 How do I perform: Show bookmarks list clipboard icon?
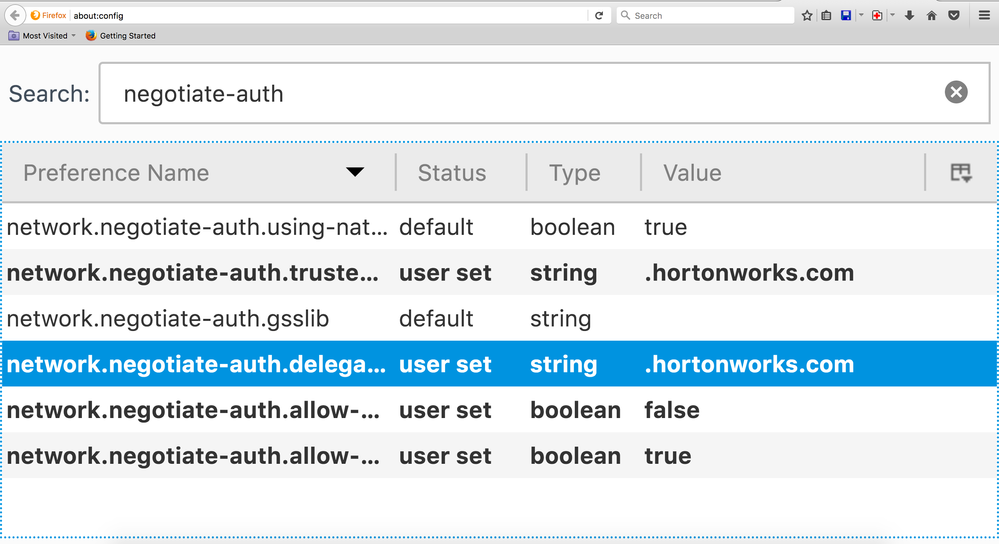[x=826, y=15]
